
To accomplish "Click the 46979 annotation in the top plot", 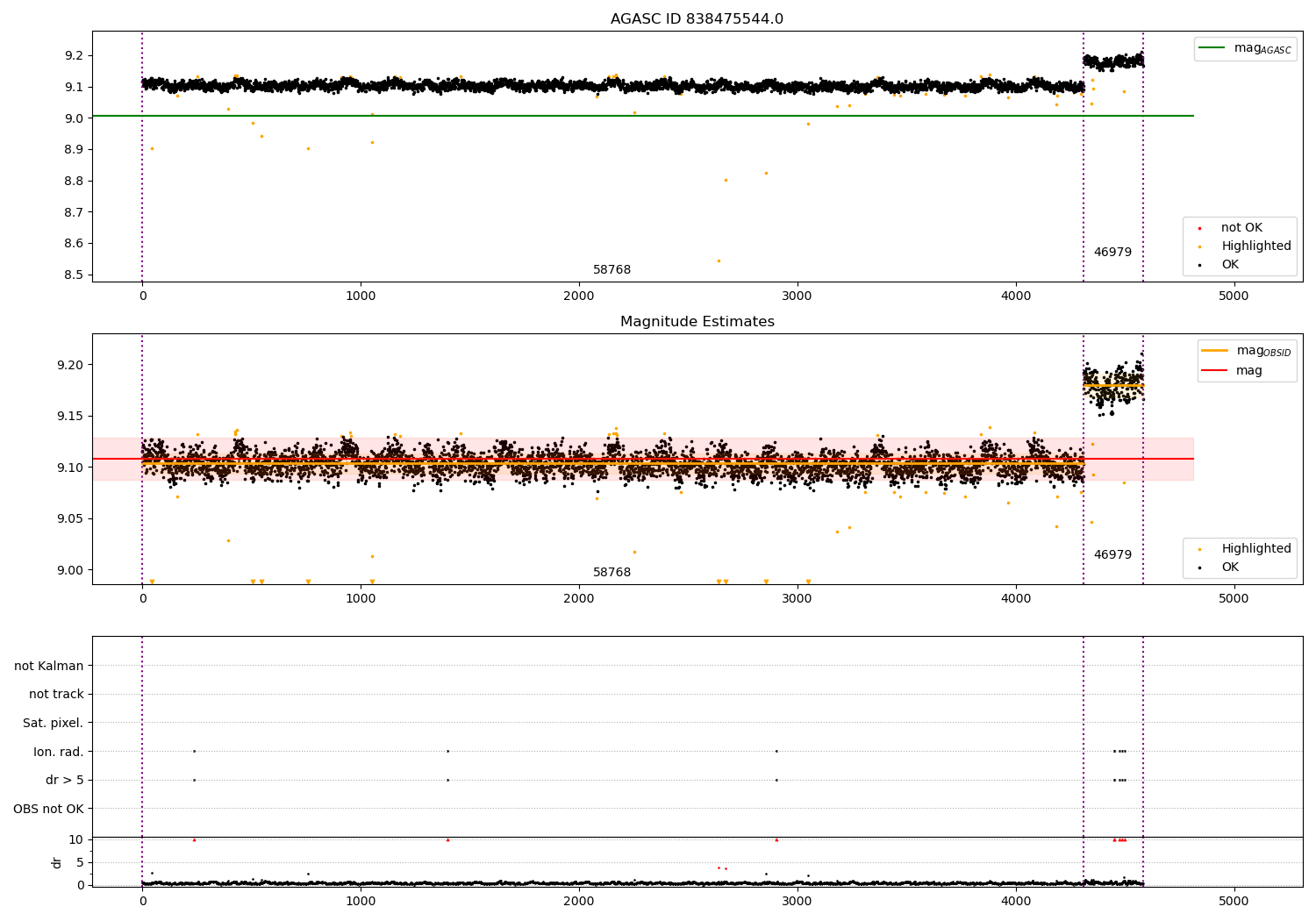I will (1112, 253).
